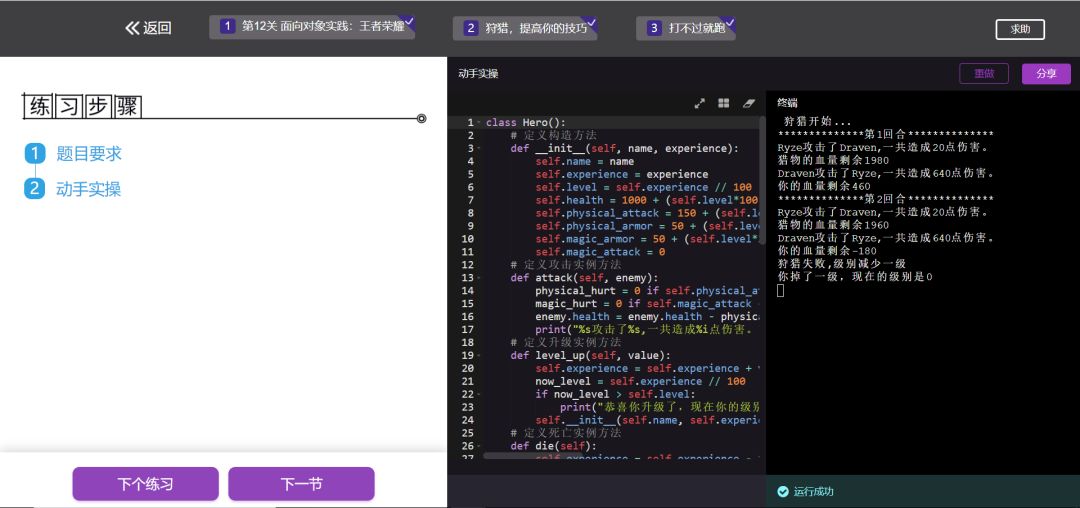Click the 运行成功 checkmark status icon
1080x508 pixels.
click(x=782, y=491)
